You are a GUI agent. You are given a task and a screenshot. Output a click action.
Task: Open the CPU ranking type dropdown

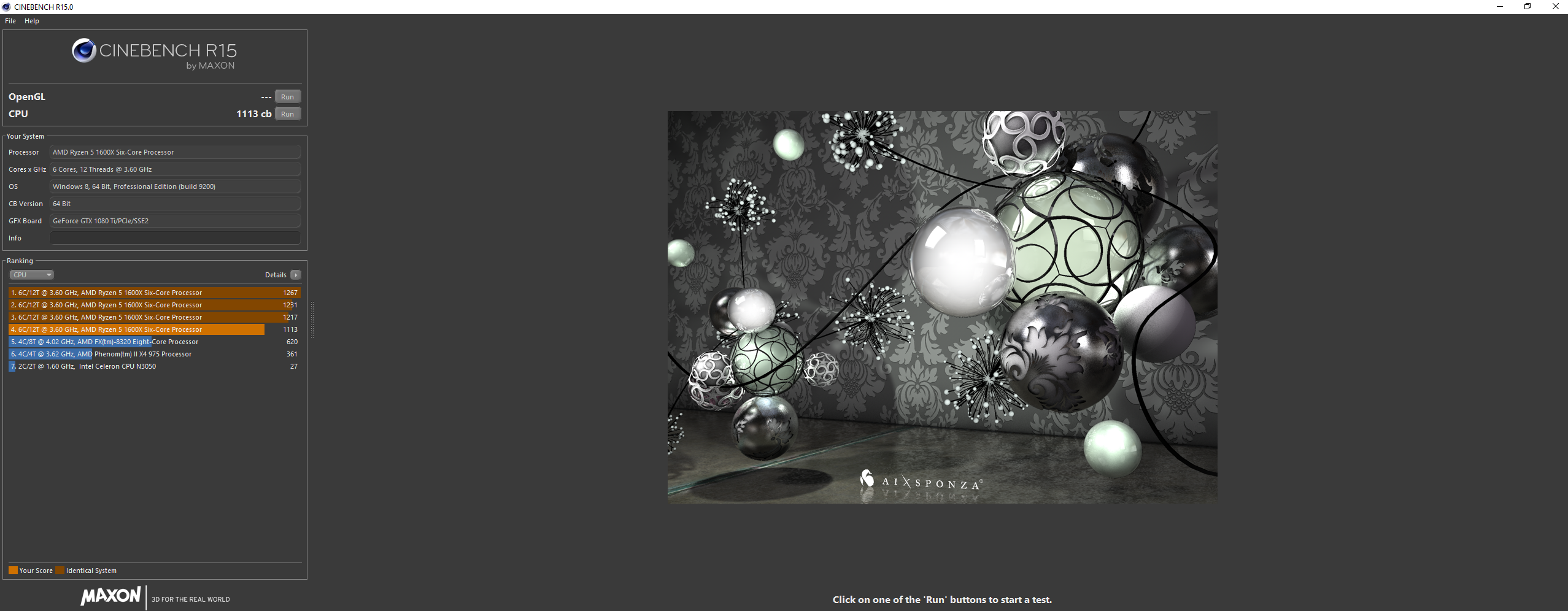31,275
